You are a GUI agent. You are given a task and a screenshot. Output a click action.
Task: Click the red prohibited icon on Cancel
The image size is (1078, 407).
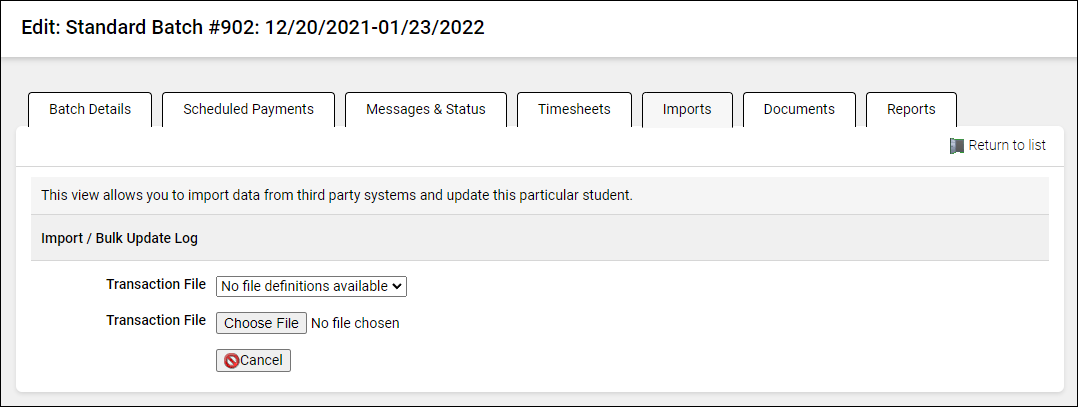click(230, 360)
